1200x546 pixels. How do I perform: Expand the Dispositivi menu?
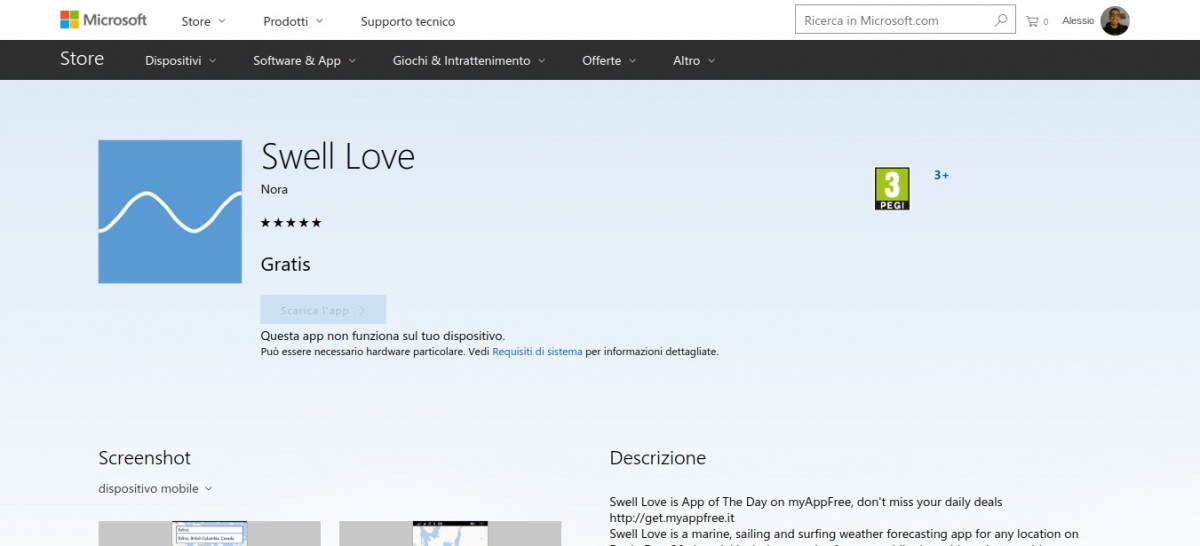[180, 61]
